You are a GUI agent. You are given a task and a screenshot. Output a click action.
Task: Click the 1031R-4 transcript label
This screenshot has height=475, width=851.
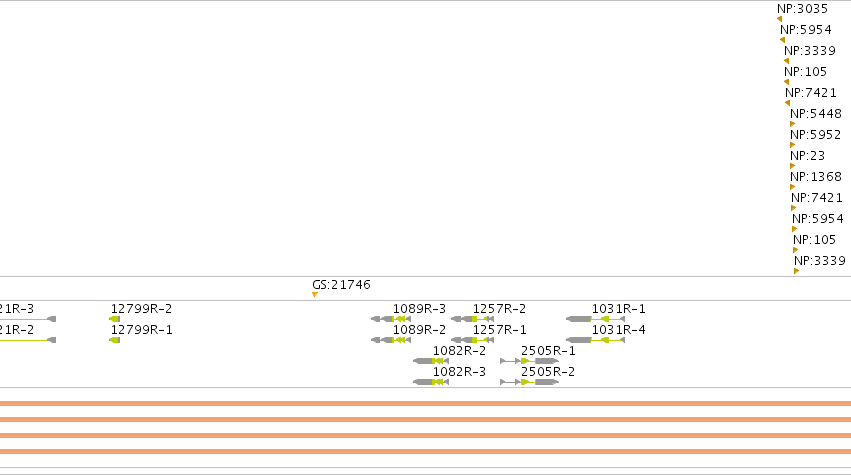coord(618,330)
